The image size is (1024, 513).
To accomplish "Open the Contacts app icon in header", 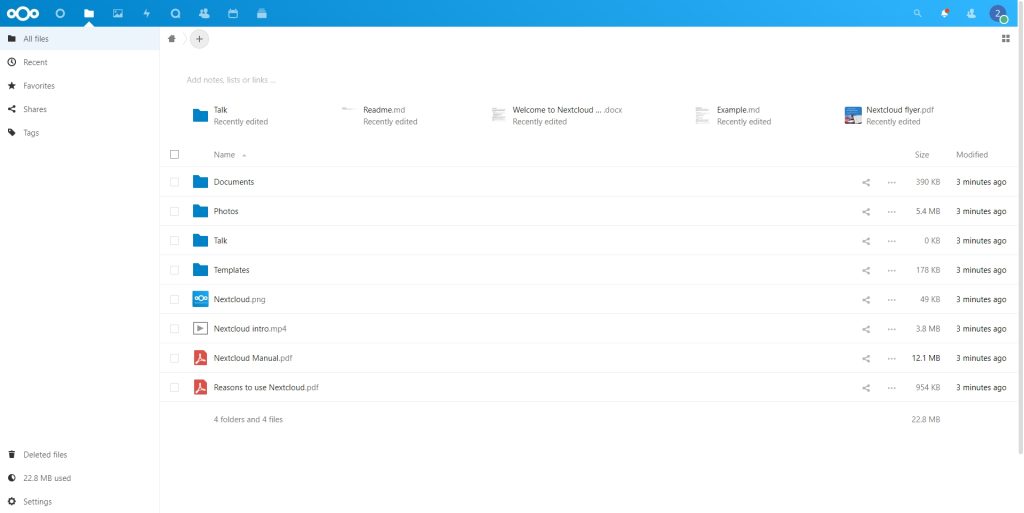I will (204, 13).
